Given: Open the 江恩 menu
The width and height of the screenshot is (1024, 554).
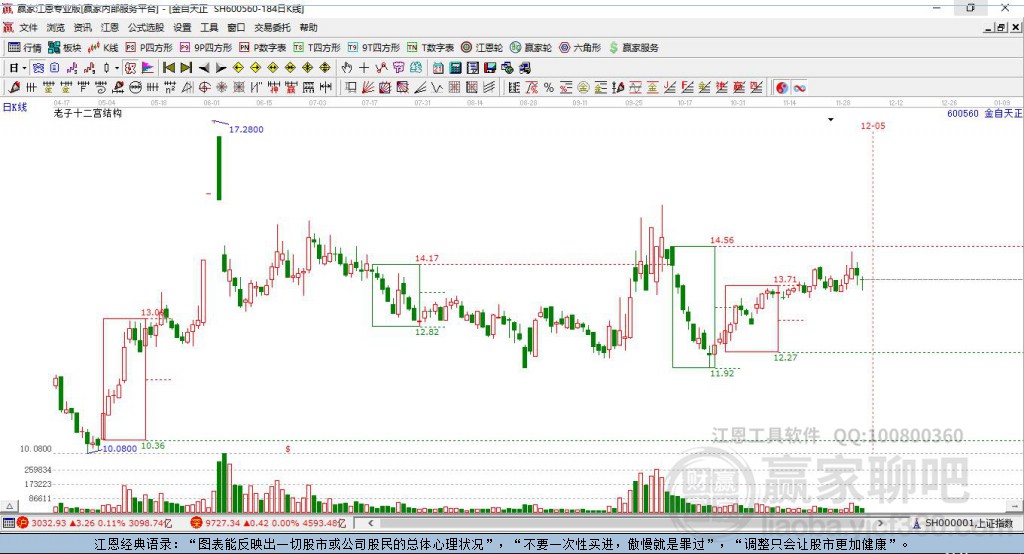Looking at the screenshot, I should pyautogui.click(x=110, y=27).
